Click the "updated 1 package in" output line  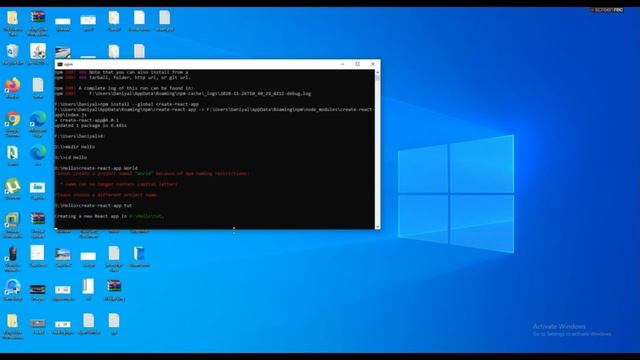[91, 125]
